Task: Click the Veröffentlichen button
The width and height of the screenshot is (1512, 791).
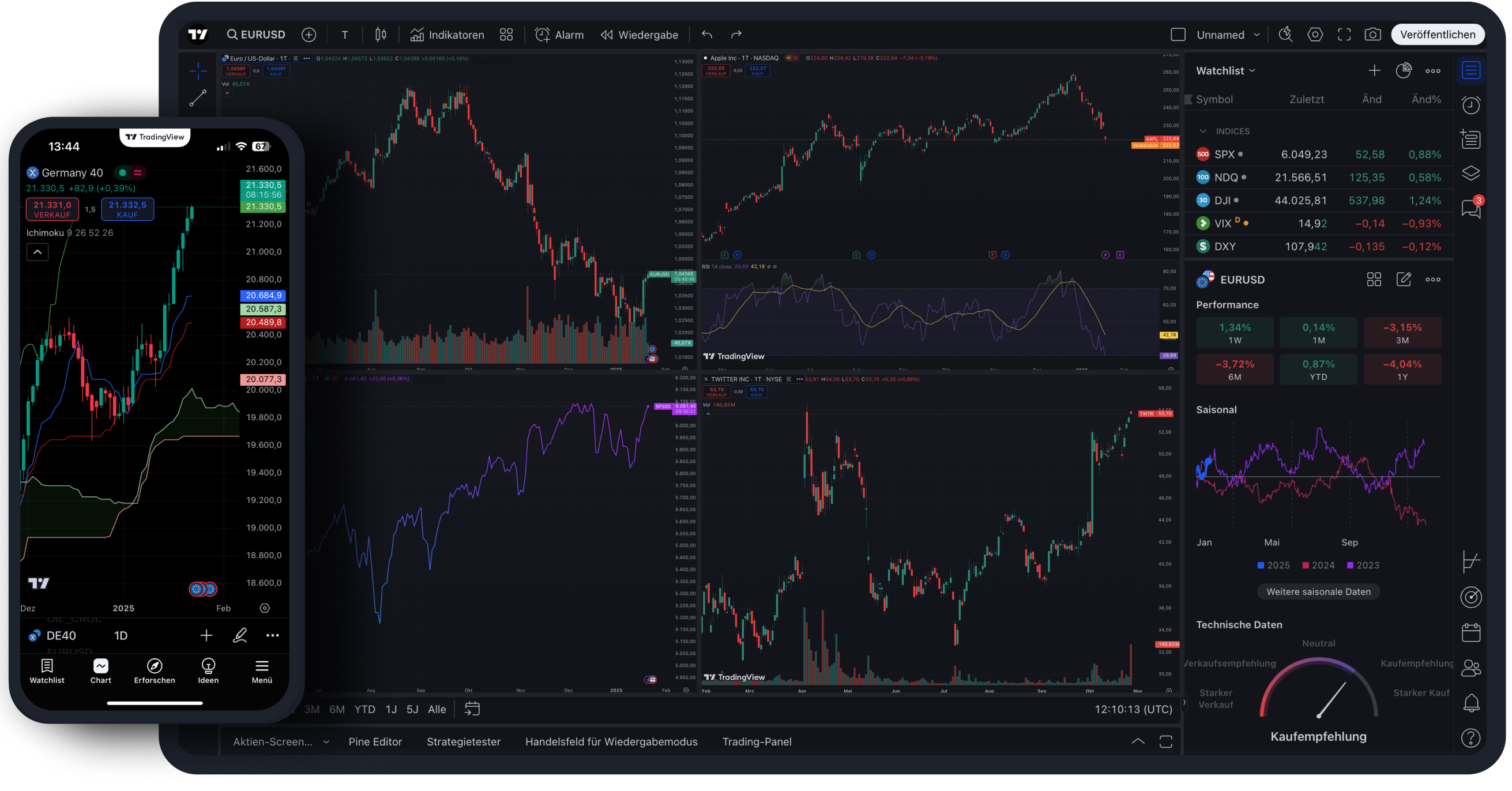Action: click(x=1438, y=35)
